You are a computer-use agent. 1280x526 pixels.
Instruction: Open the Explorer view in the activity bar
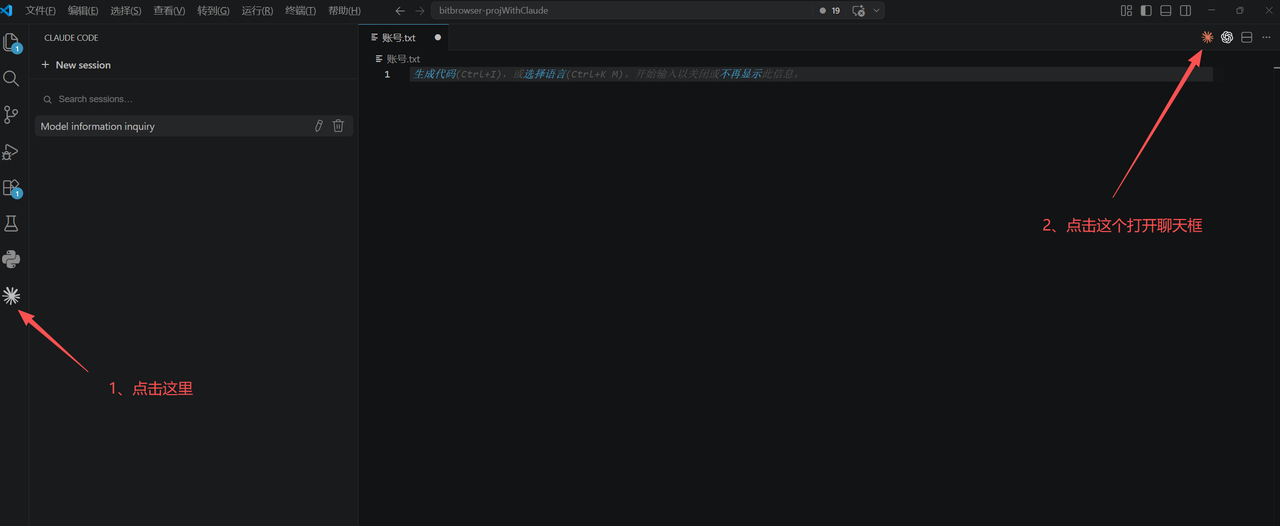[x=12, y=43]
